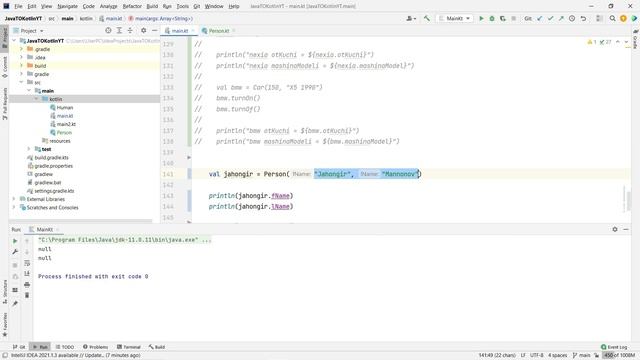Open the Tools menu
This screenshot has width=640, height=360.
[x=182, y=7]
